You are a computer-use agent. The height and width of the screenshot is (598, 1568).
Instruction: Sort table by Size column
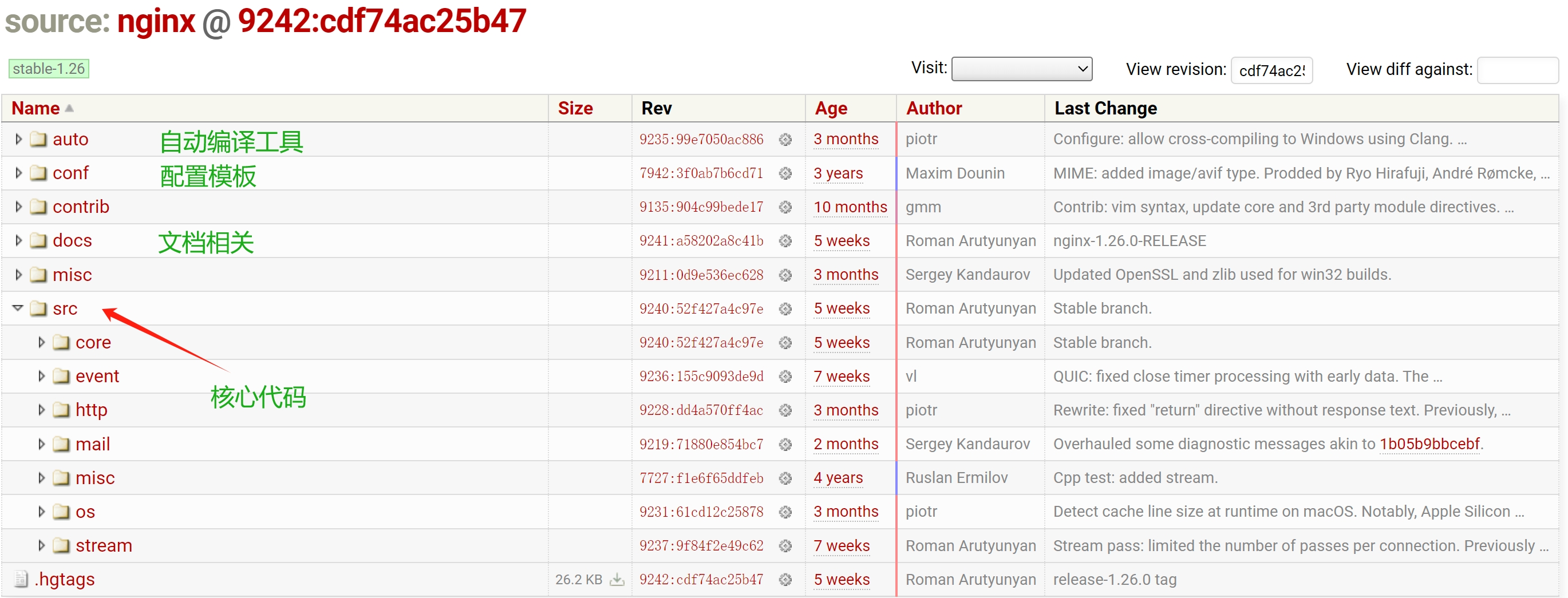575,108
